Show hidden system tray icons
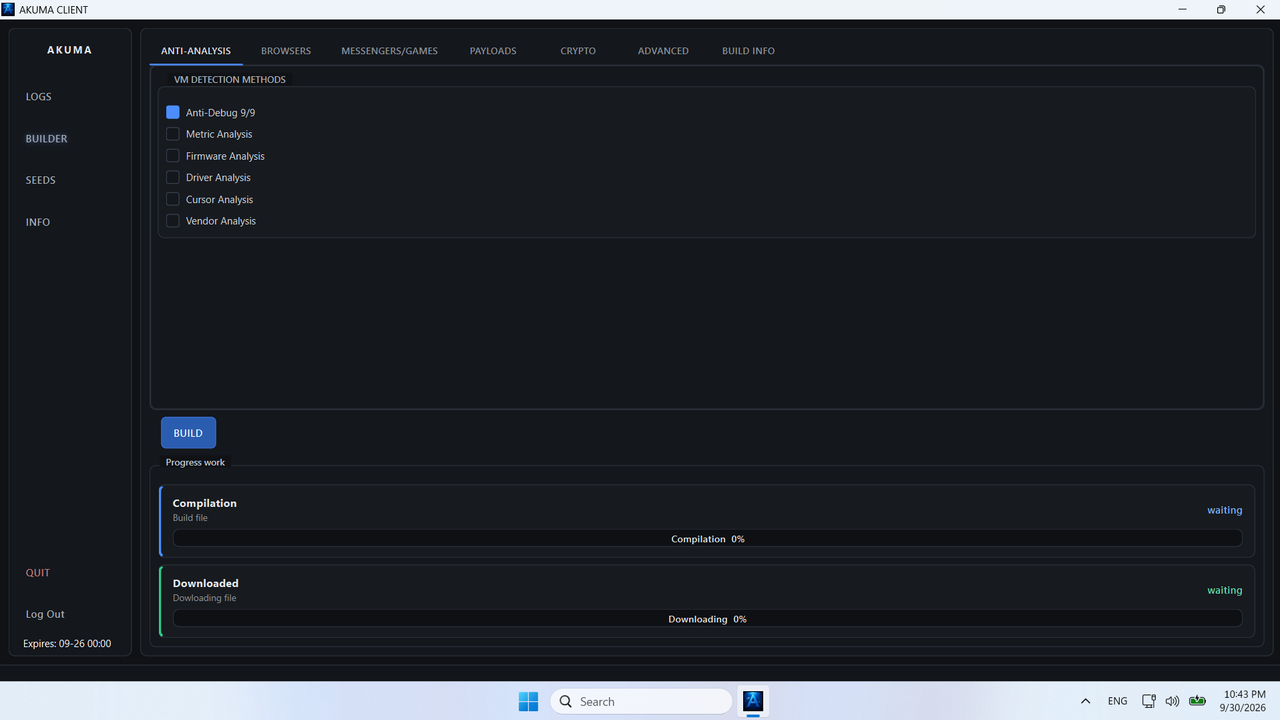Screen dimensions: 1280x720 point(1086,701)
